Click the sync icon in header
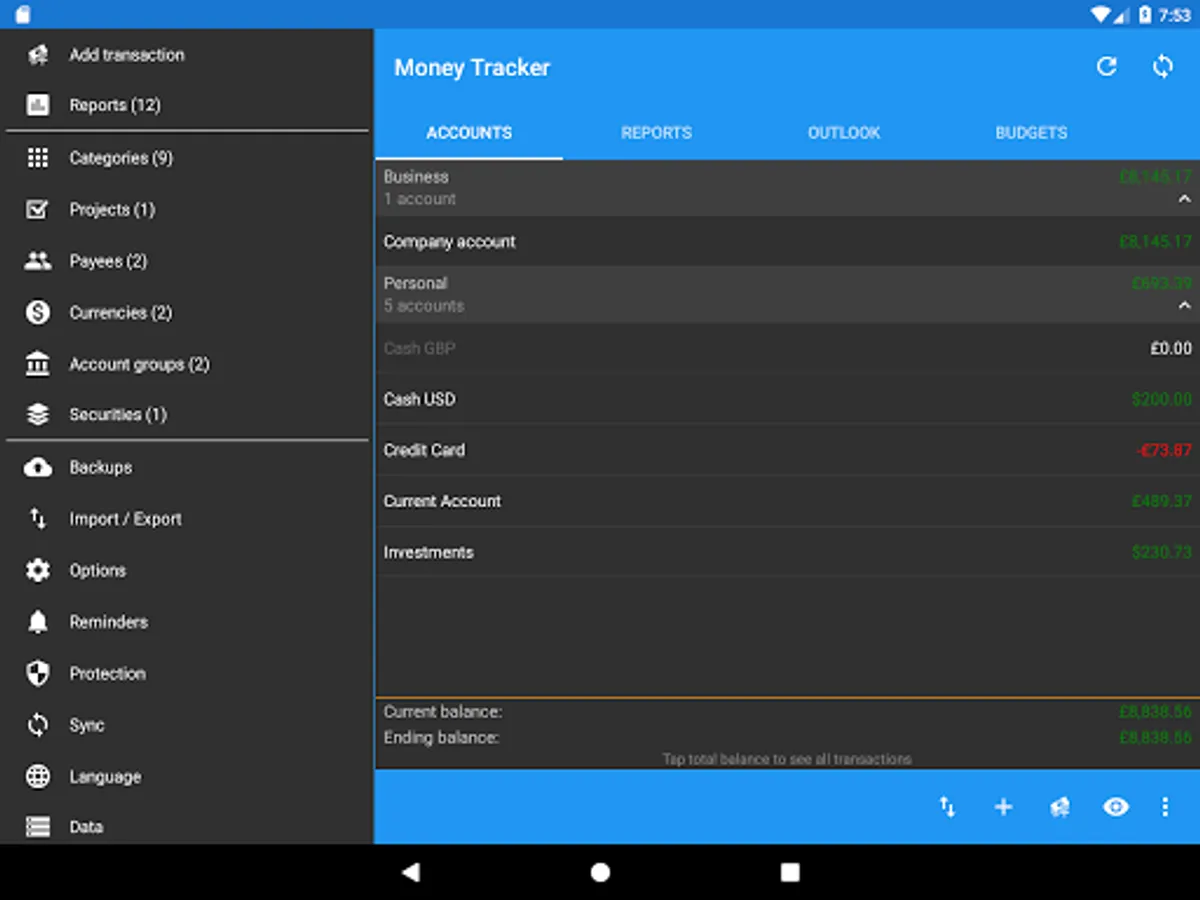1200x900 pixels. 1162,67
